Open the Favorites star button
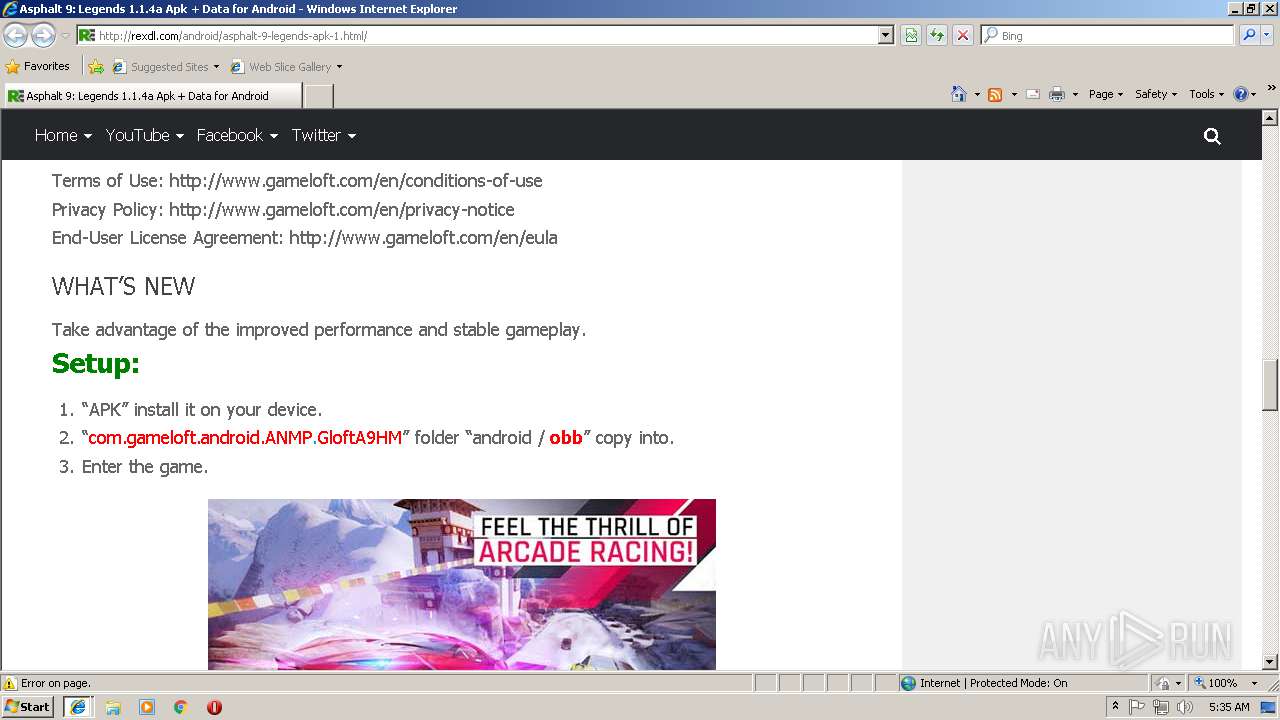The height and width of the screenshot is (720, 1280). click(38, 66)
